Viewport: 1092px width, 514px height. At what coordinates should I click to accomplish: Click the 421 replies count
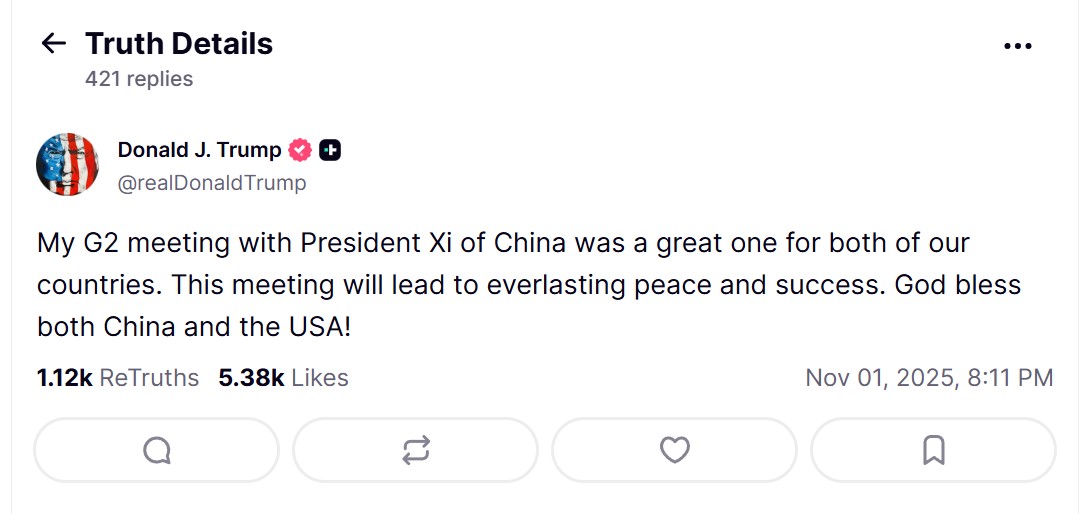(139, 78)
